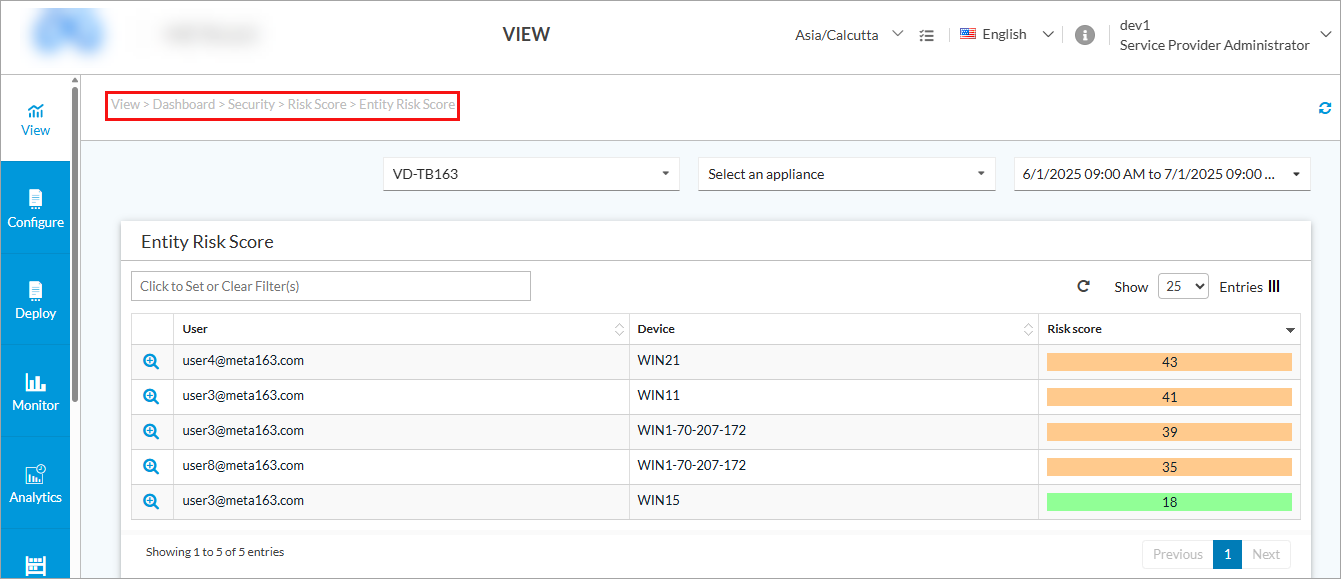Viewport: 1341px width, 579px height.
Task: Click the risk score bar showing 41
Action: coord(1169,397)
